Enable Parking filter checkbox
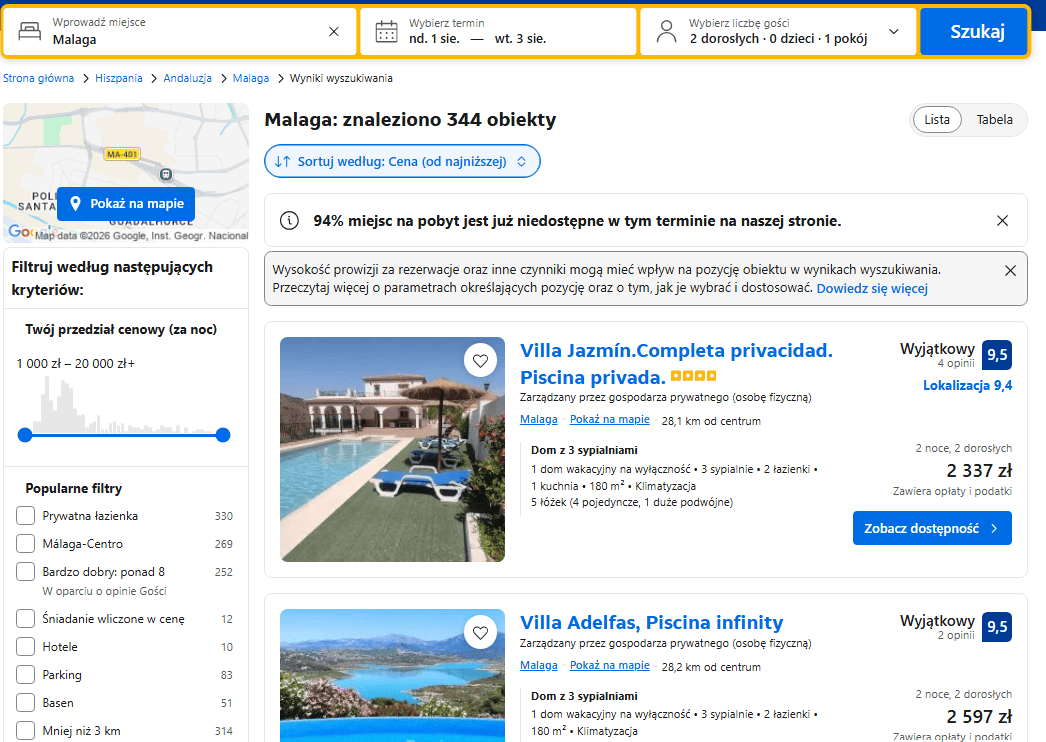Screen dimensions: 1046x742 pyautogui.click(x=25, y=675)
